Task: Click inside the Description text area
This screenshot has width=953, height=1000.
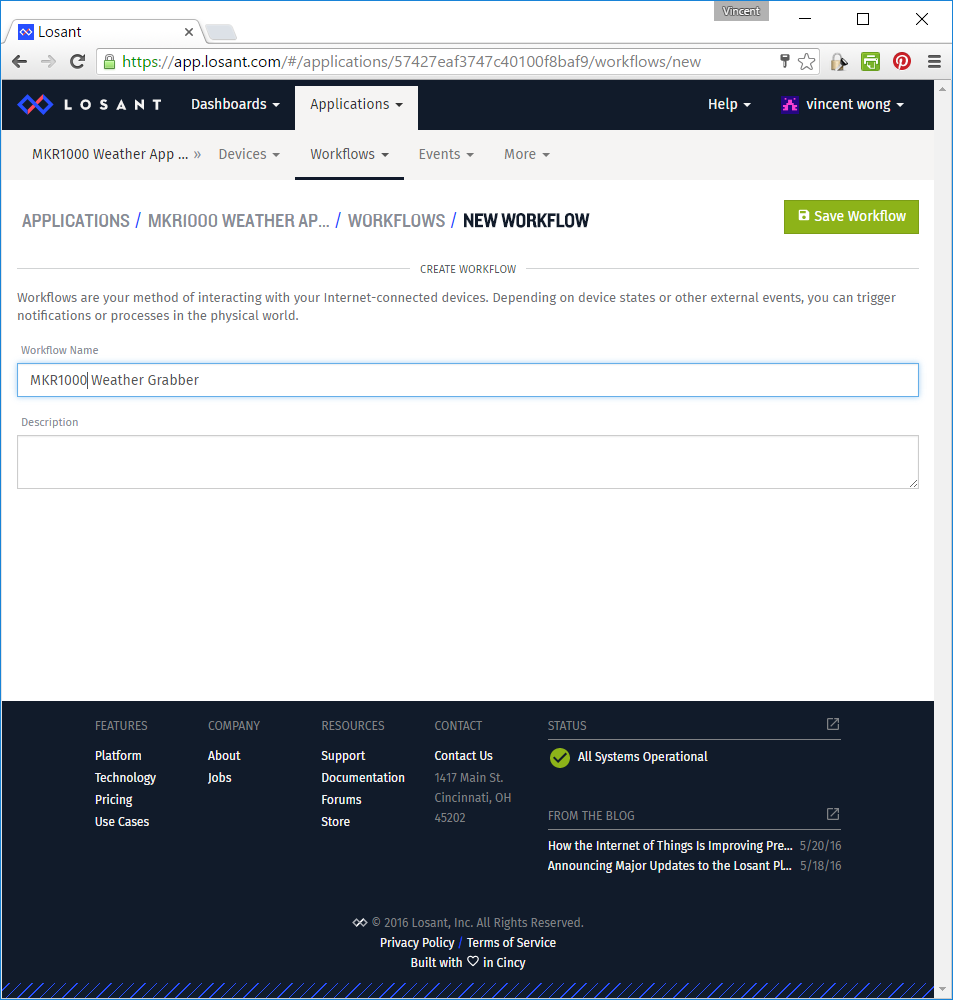Action: (x=467, y=462)
